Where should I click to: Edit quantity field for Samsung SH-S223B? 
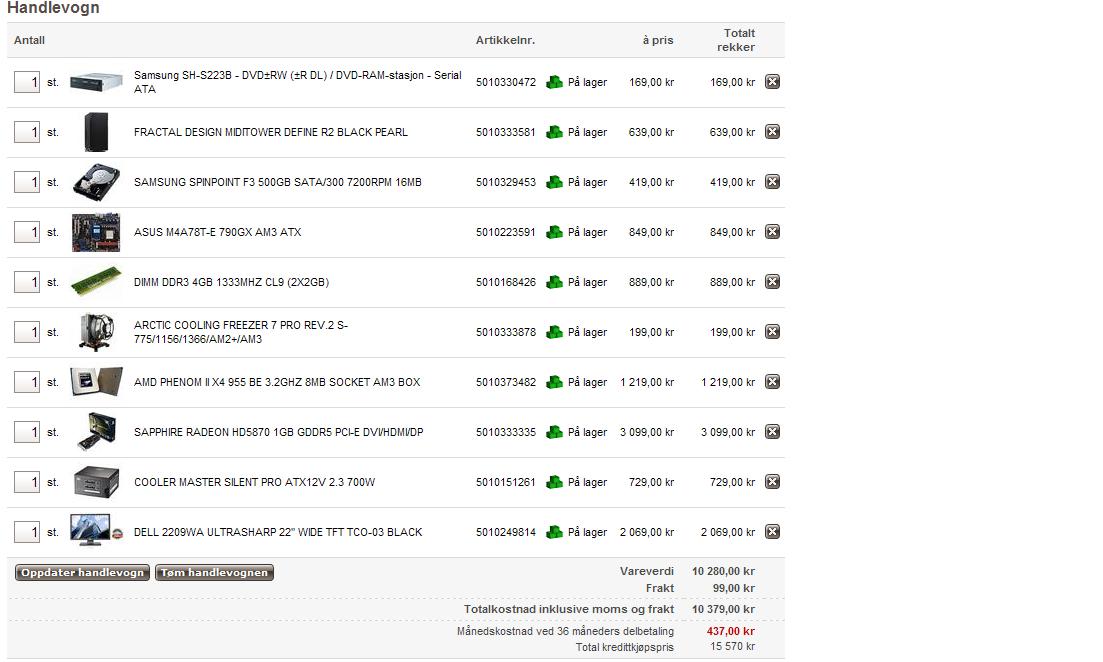coord(27,82)
